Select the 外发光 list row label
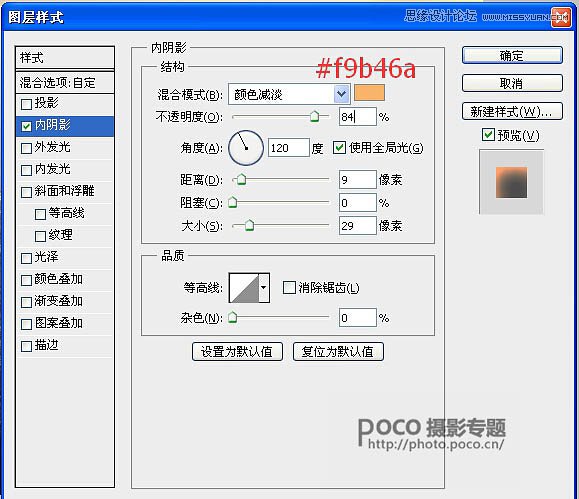Image resolution: width=579 pixels, height=499 pixels. tap(52, 147)
